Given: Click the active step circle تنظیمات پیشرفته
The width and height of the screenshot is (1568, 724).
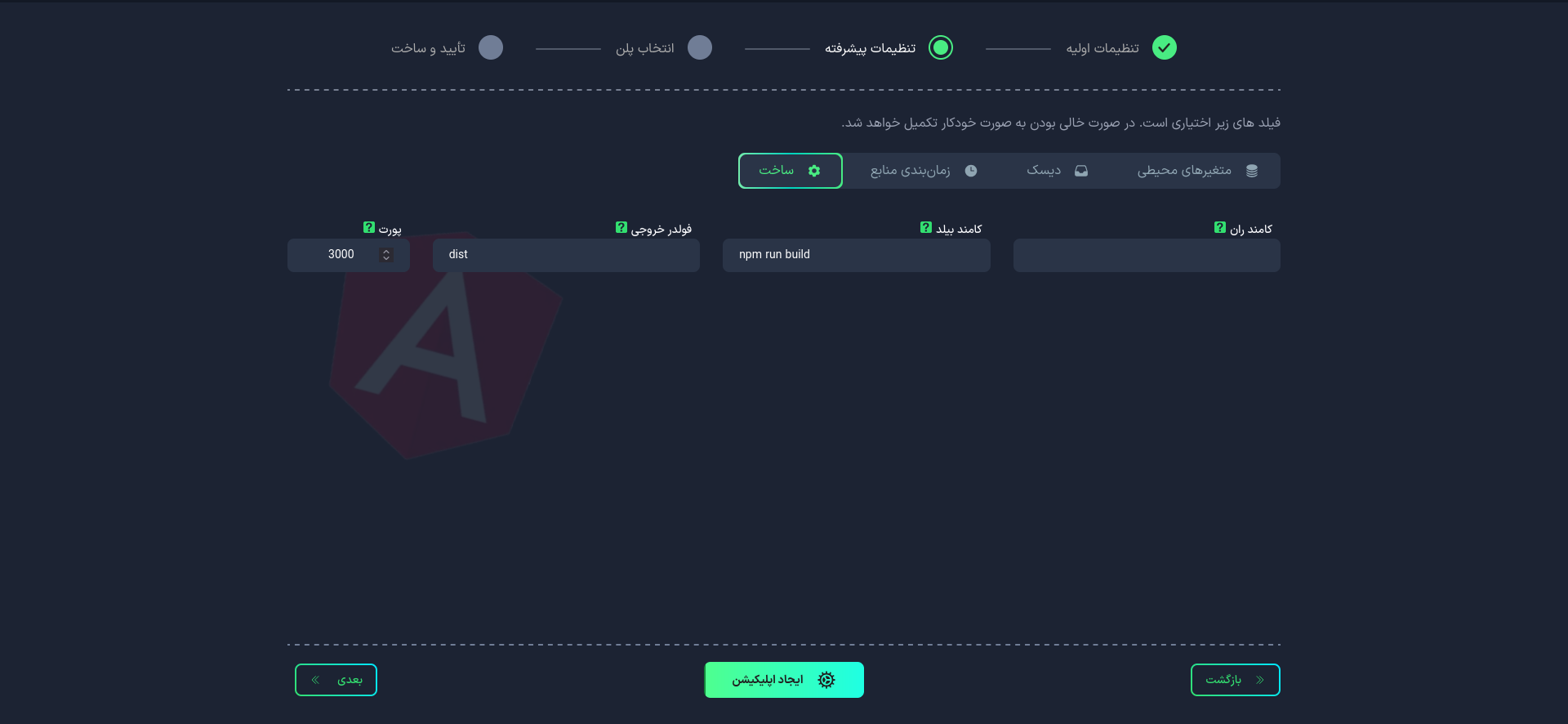Looking at the screenshot, I should [941, 47].
